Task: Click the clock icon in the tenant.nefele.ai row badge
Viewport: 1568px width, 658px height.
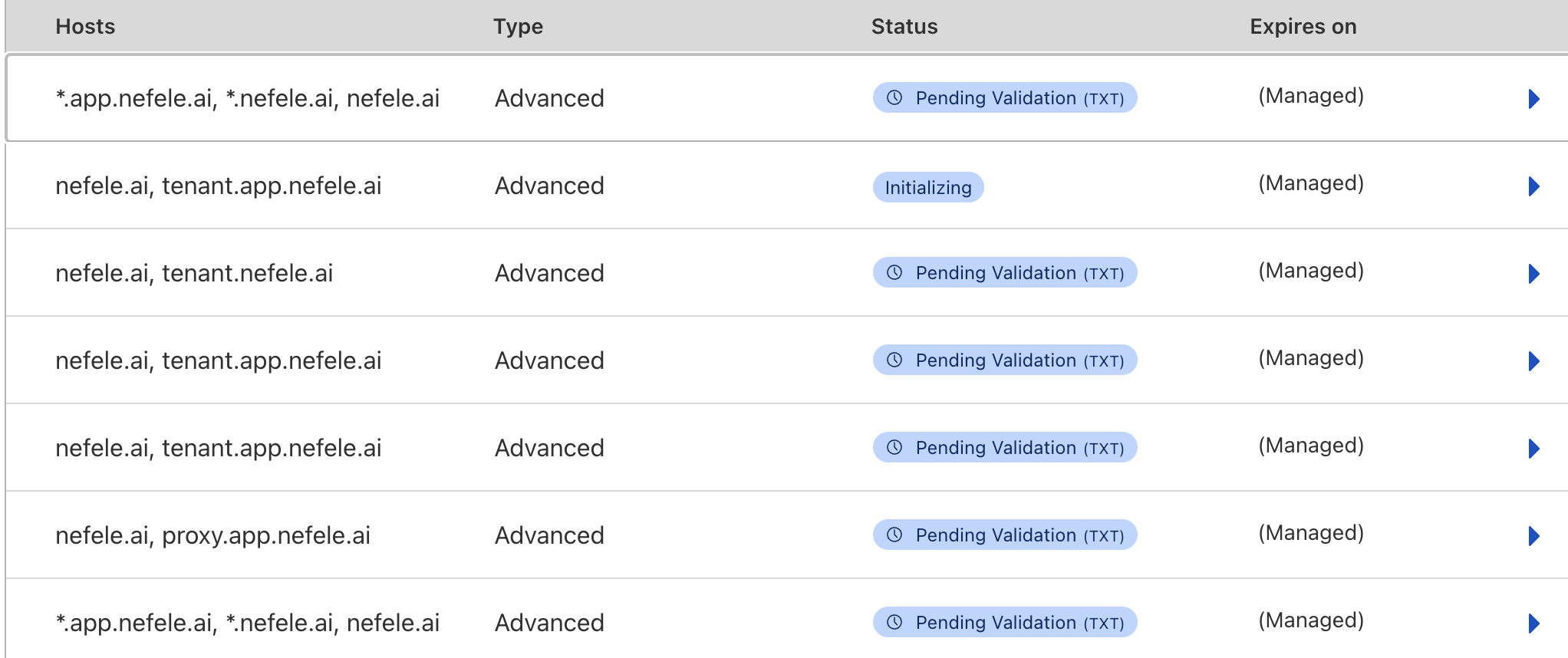Action: click(x=894, y=272)
